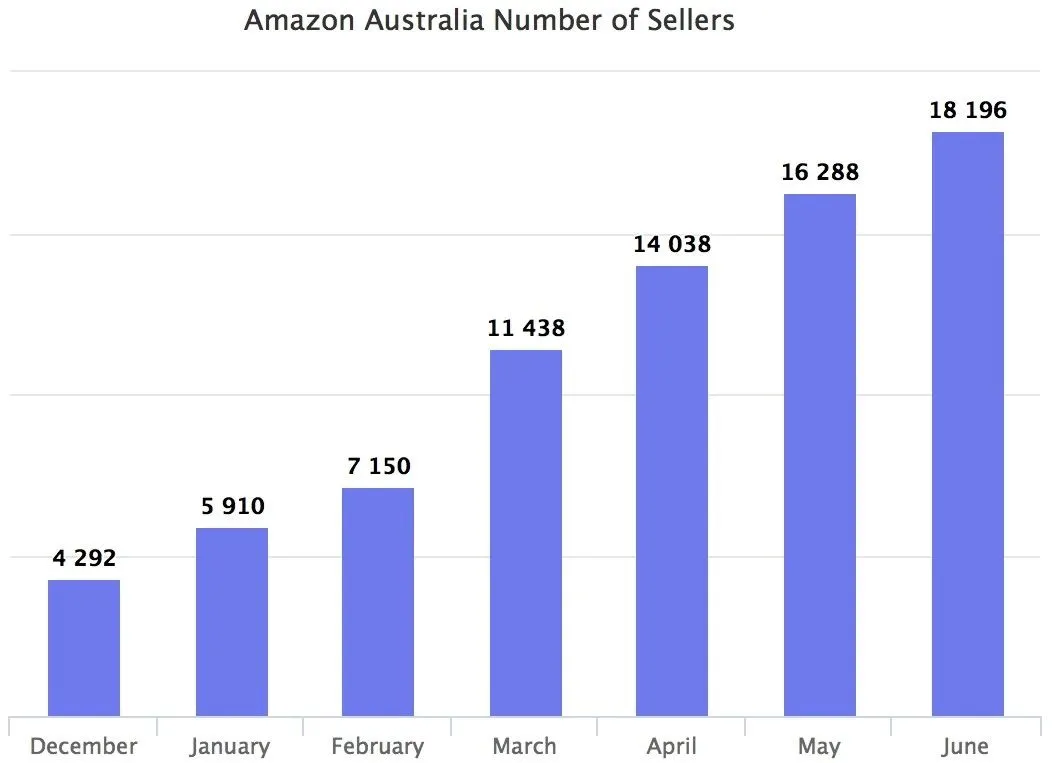Screen dimensions: 1052x763
Task: Click the 4 292 data label
Action: click(x=84, y=558)
